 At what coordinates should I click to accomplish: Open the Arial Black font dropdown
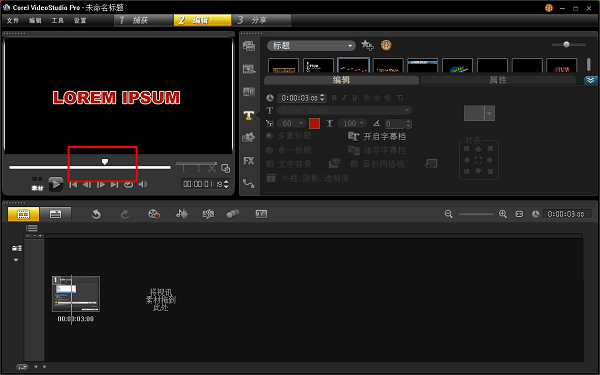tap(344, 111)
